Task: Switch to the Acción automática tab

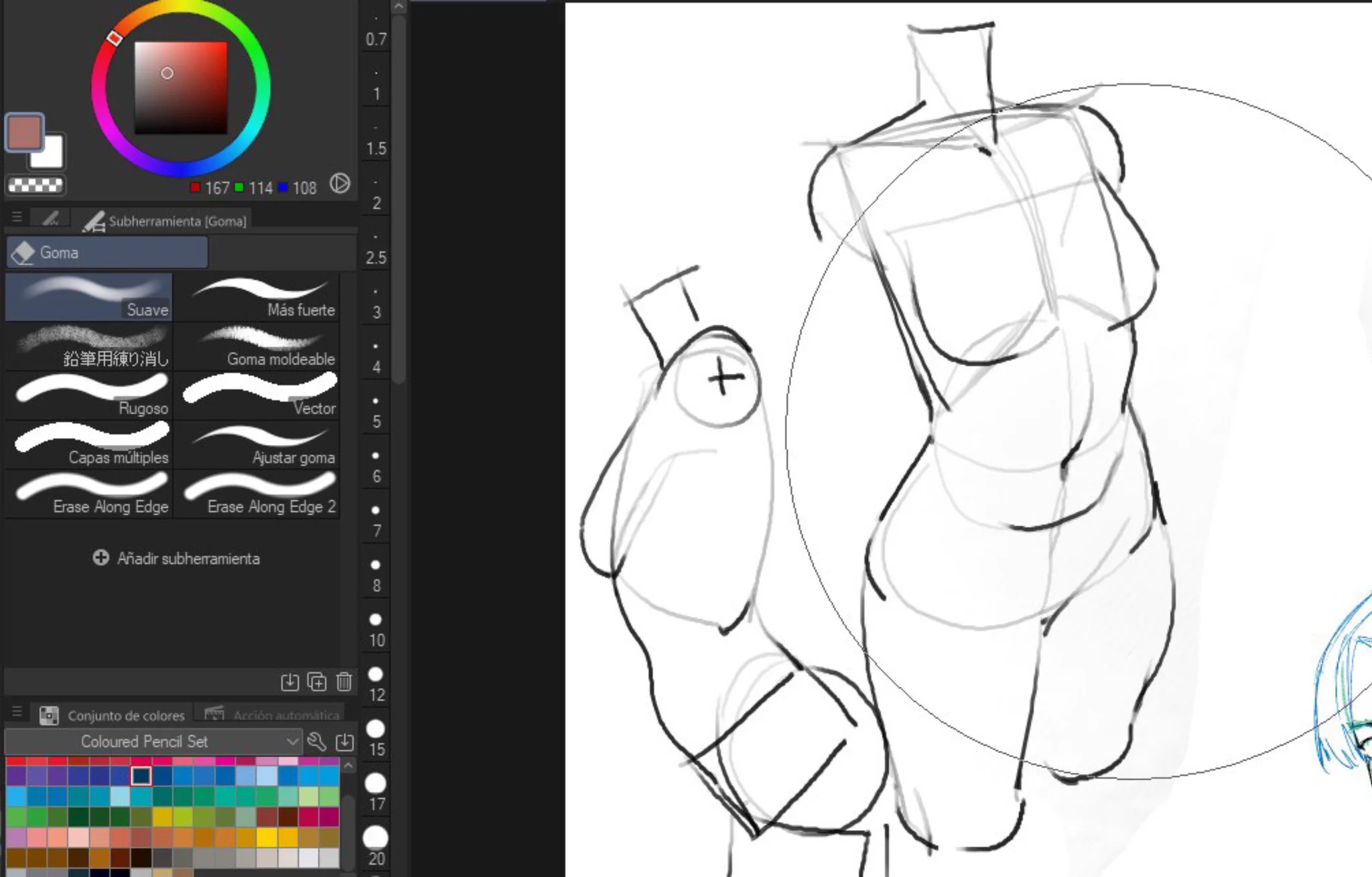Action: pyautogui.click(x=271, y=715)
